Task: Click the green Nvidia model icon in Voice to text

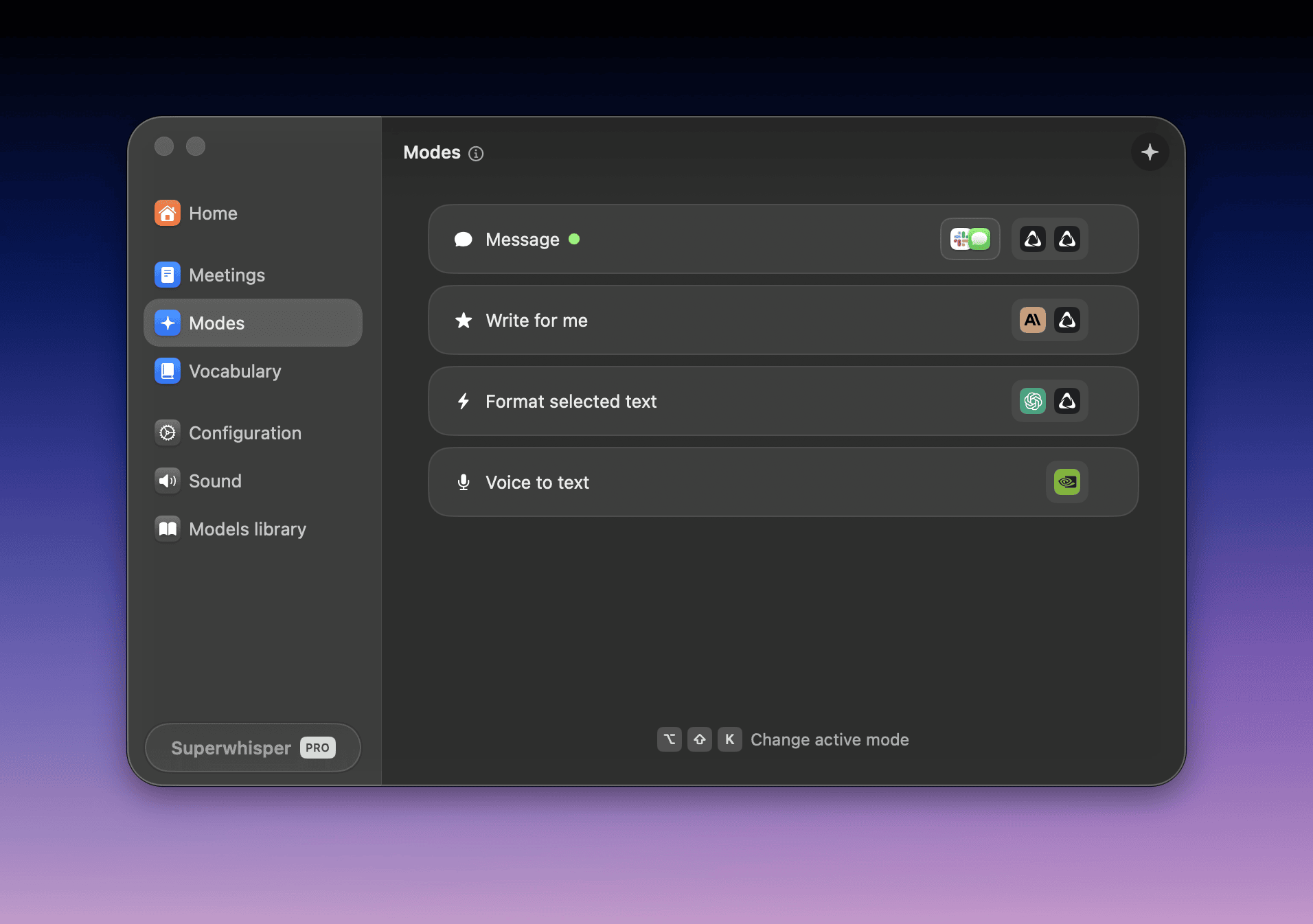Action: click(1067, 482)
